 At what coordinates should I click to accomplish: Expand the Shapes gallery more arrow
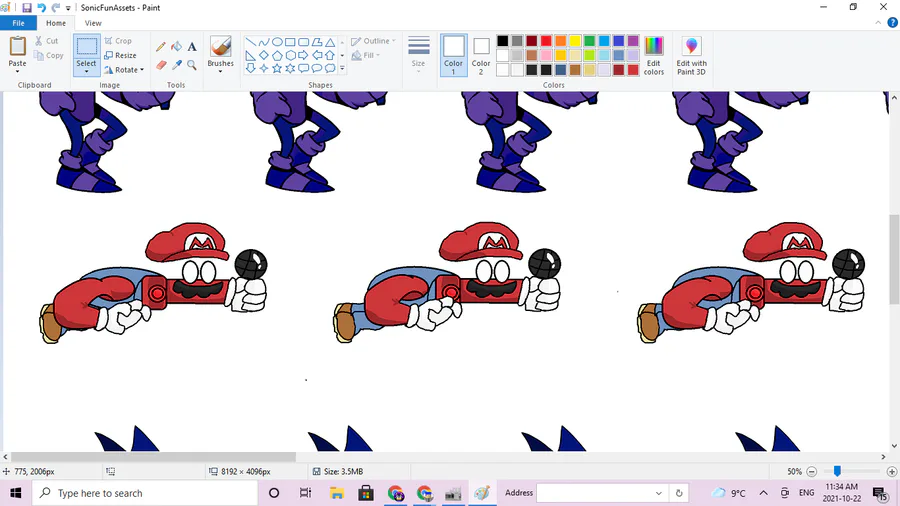(342, 68)
